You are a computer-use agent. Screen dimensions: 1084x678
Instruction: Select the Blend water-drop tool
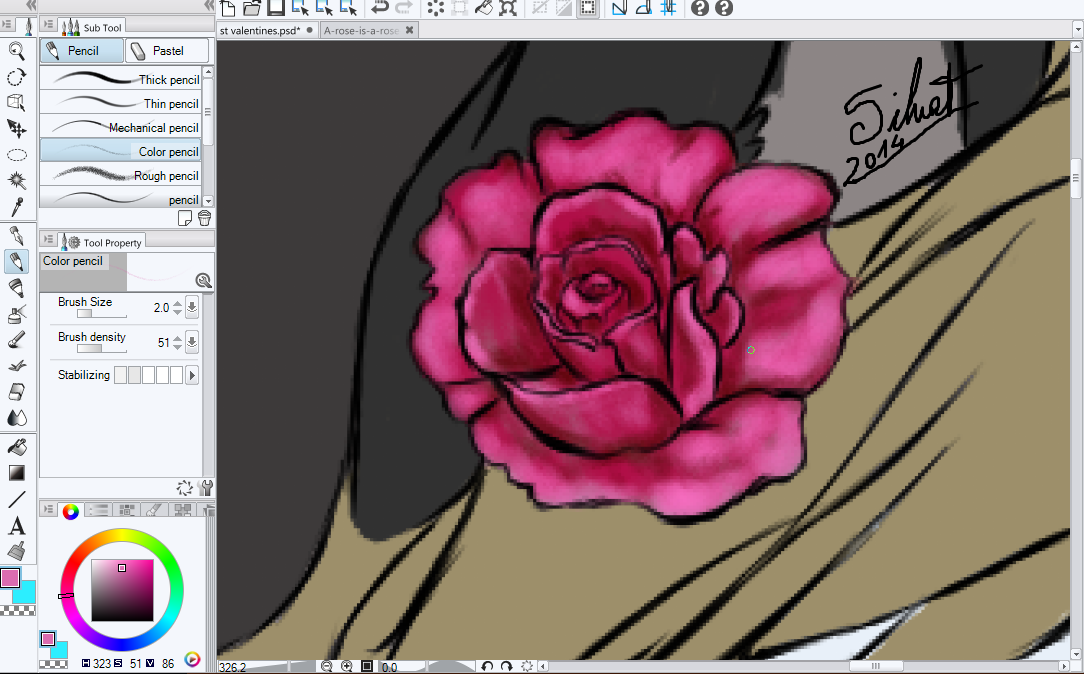(17, 417)
